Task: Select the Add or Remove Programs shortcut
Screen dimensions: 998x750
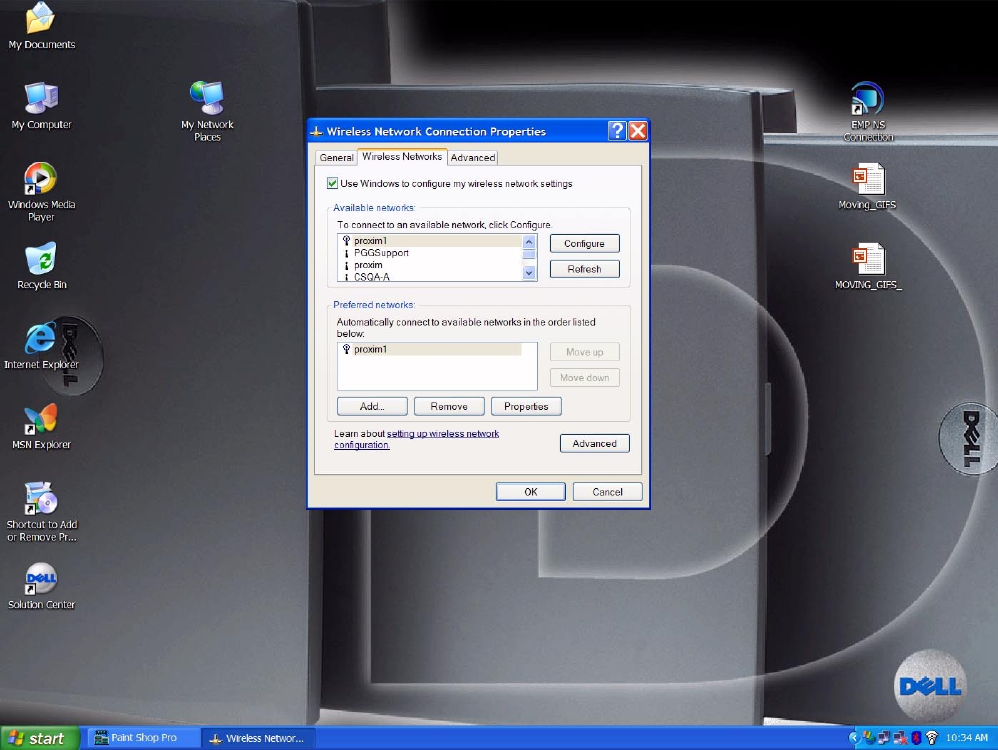Action: (41, 512)
